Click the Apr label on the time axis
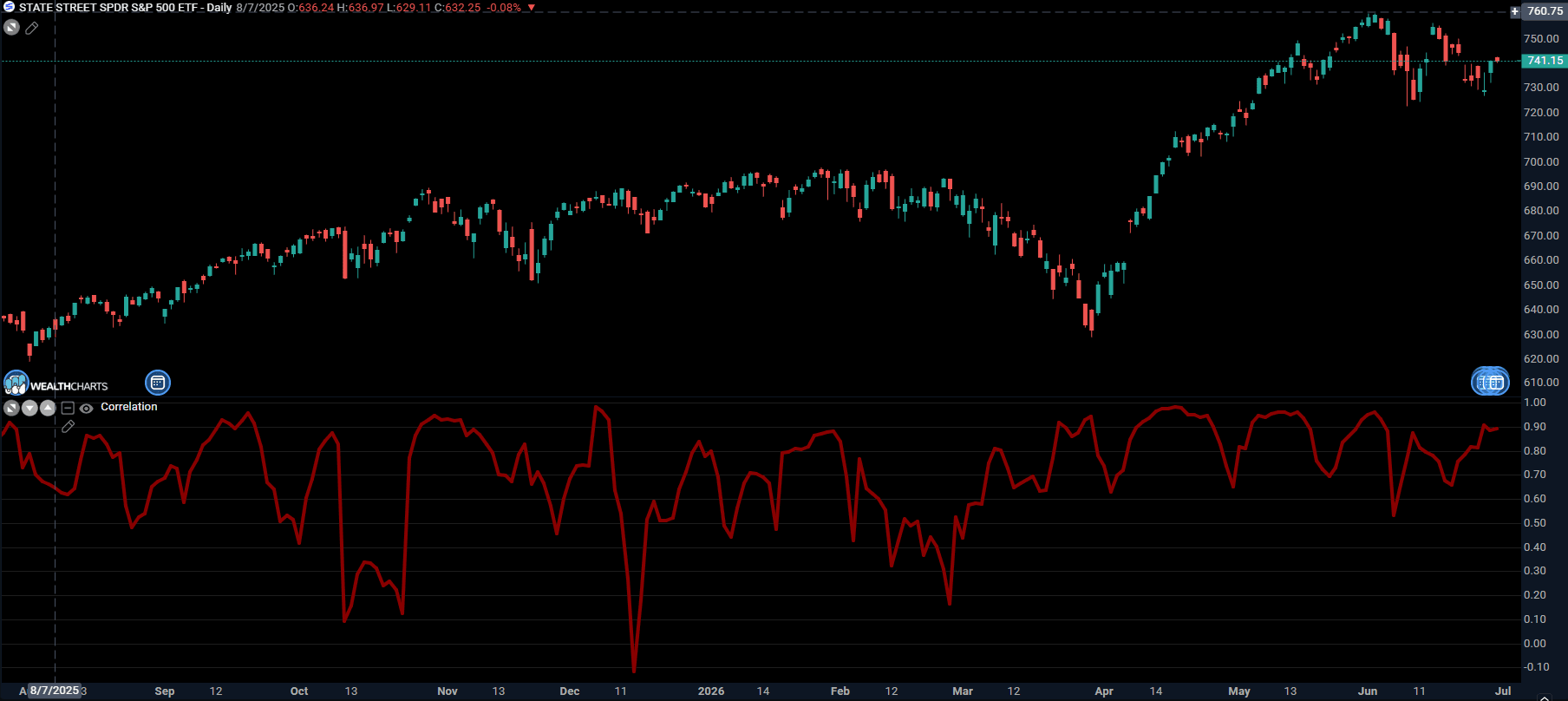Viewport: 1568px width, 701px height. click(x=1104, y=691)
